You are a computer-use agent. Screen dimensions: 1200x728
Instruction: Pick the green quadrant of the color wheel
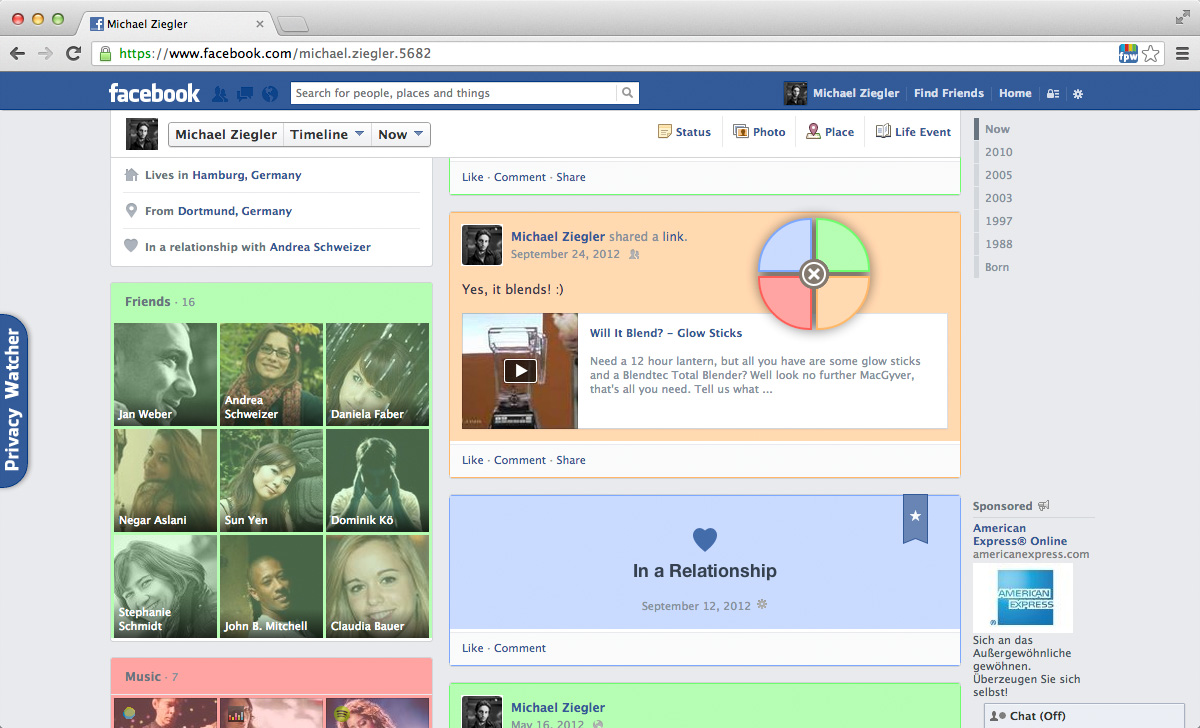(841, 246)
